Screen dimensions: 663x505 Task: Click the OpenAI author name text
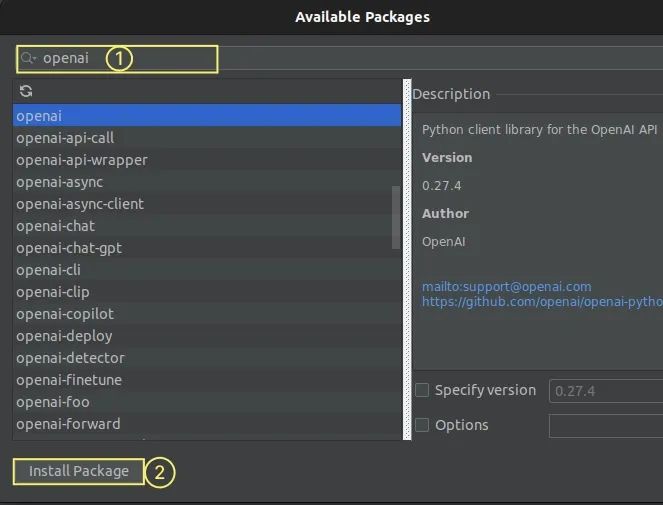[x=444, y=242]
